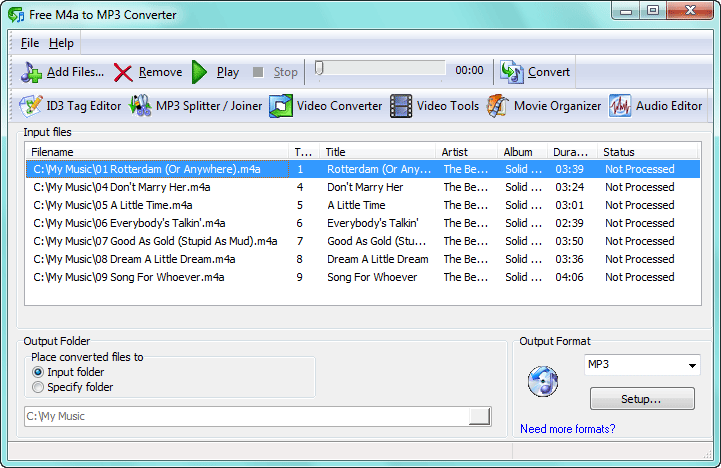Click the C:\My Music output path field
Image resolution: width=721 pixels, height=468 pixels.
(x=246, y=416)
